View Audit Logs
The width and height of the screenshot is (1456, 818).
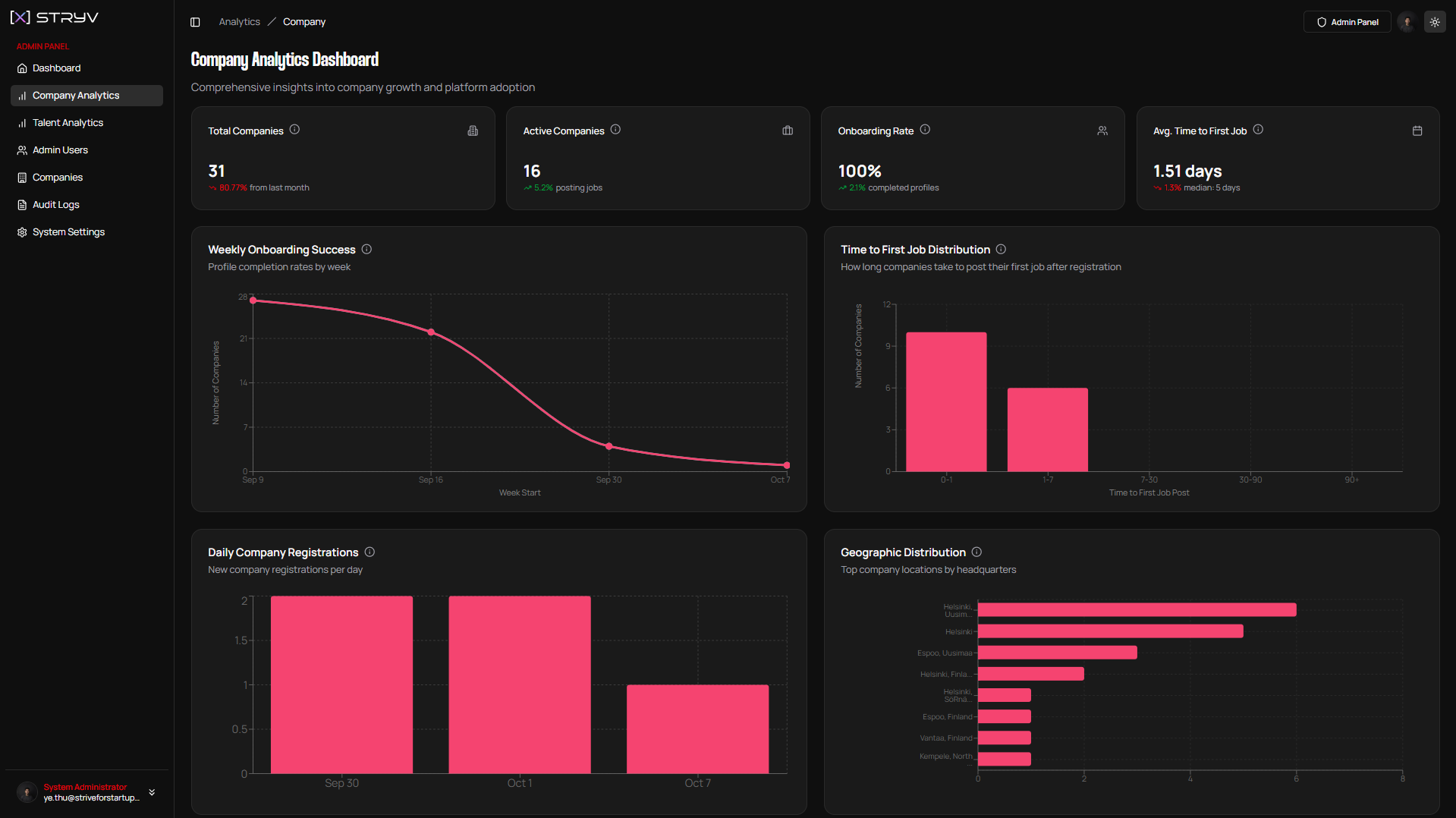pyautogui.click(x=86, y=205)
